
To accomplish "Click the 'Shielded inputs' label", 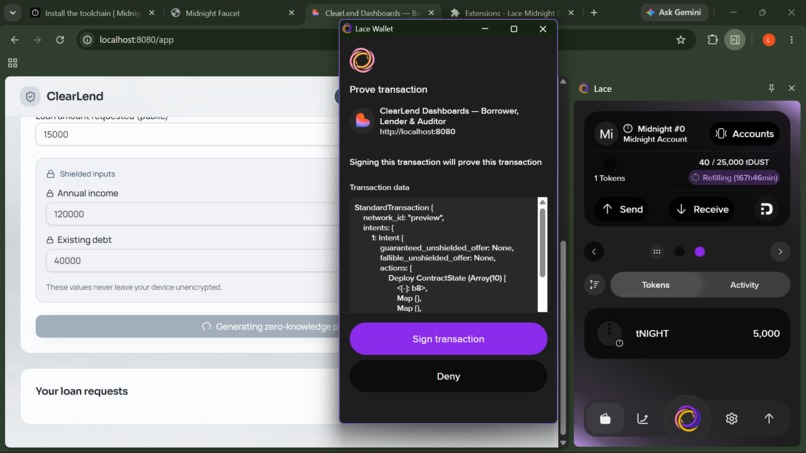I will (87, 174).
